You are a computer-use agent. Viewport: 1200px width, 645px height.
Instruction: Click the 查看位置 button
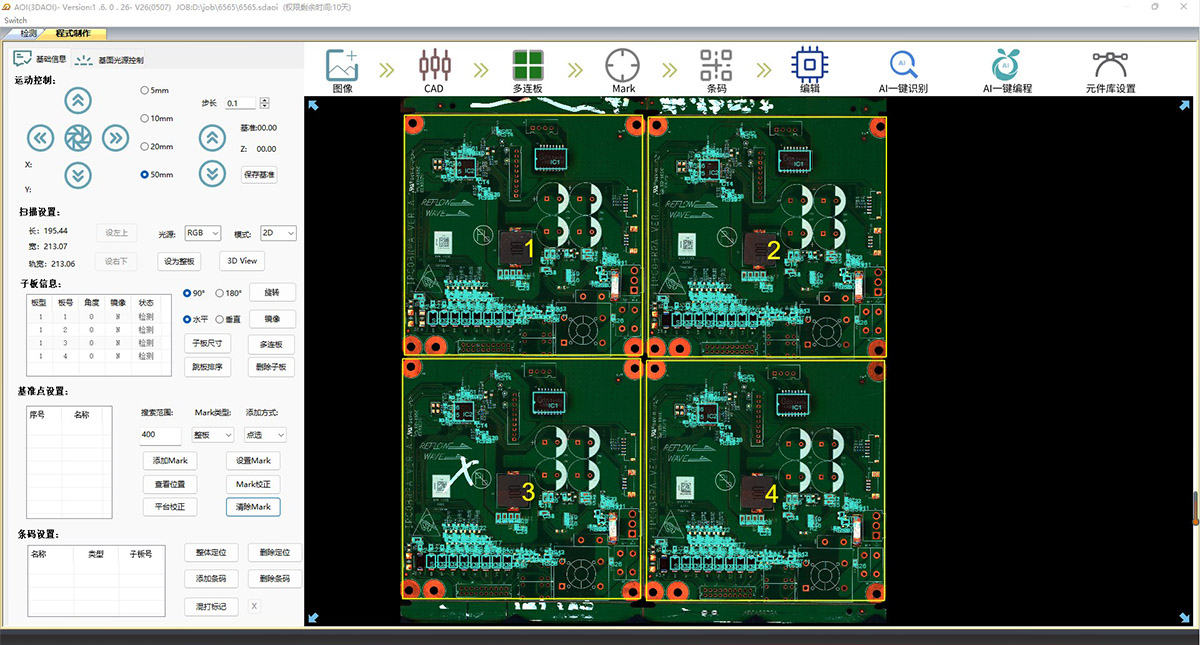tap(170, 484)
